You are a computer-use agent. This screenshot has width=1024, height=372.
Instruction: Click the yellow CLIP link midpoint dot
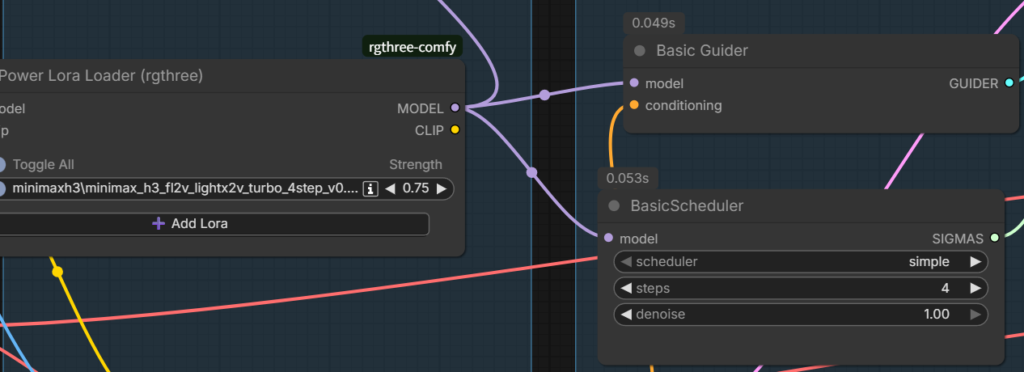(x=57, y=271)
